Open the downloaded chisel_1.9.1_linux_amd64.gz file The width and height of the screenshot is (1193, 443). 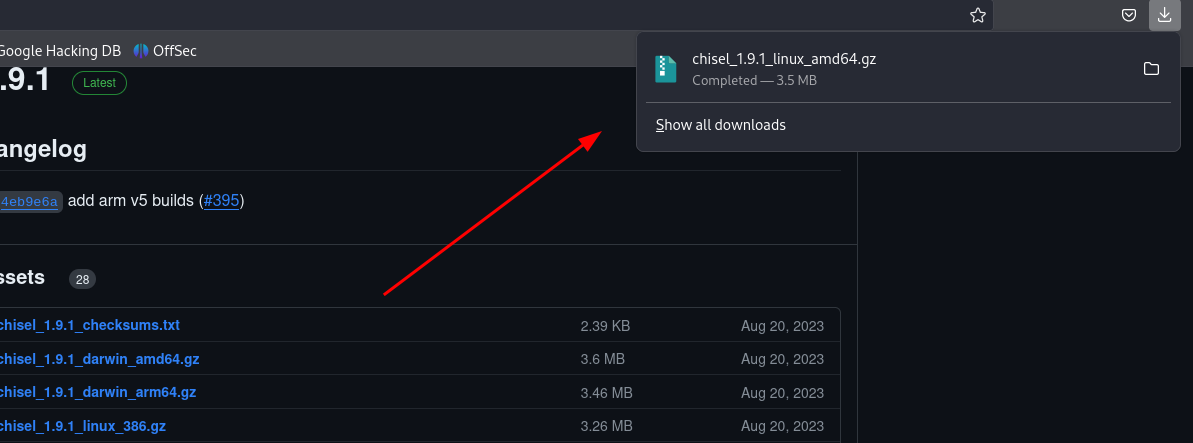784,59
